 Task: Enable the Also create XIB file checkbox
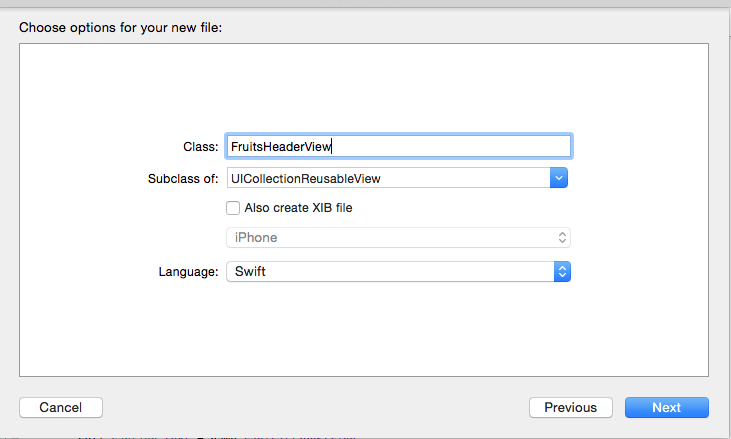[x=233, y=208]
